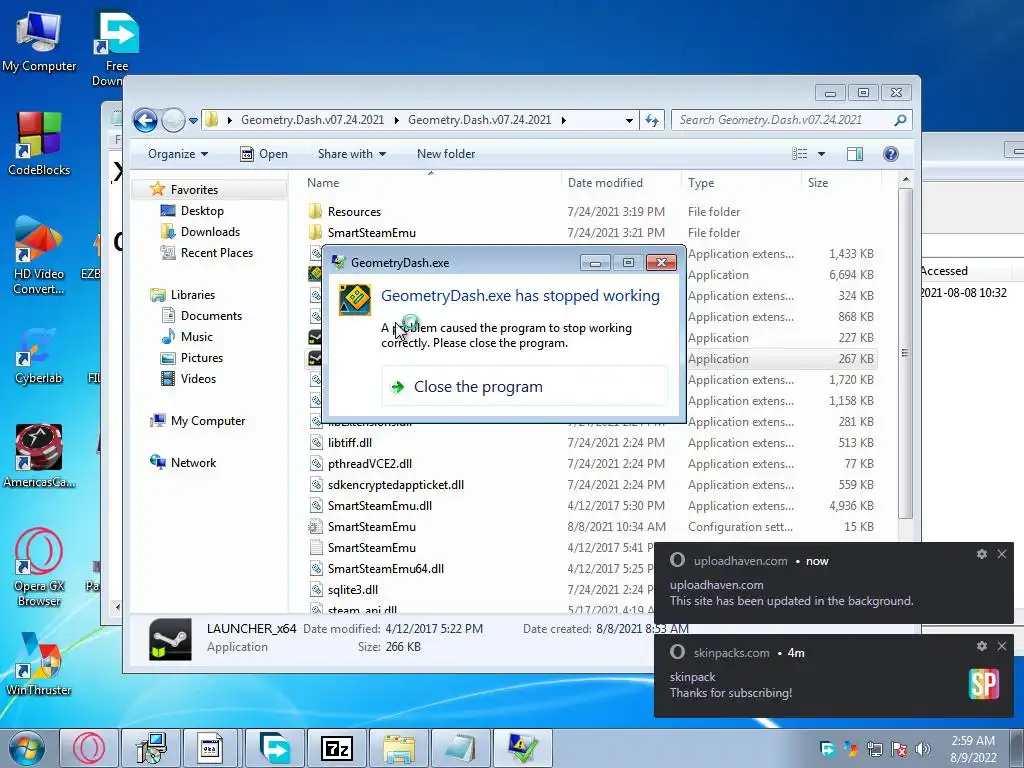
Task: Expand the view options dropdown arrow
Action: [822, 154]
